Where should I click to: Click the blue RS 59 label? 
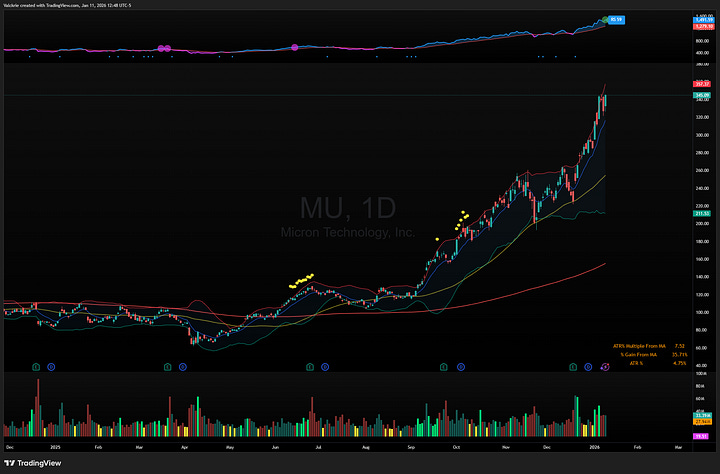pyautogui.click(x=616, y=20)
